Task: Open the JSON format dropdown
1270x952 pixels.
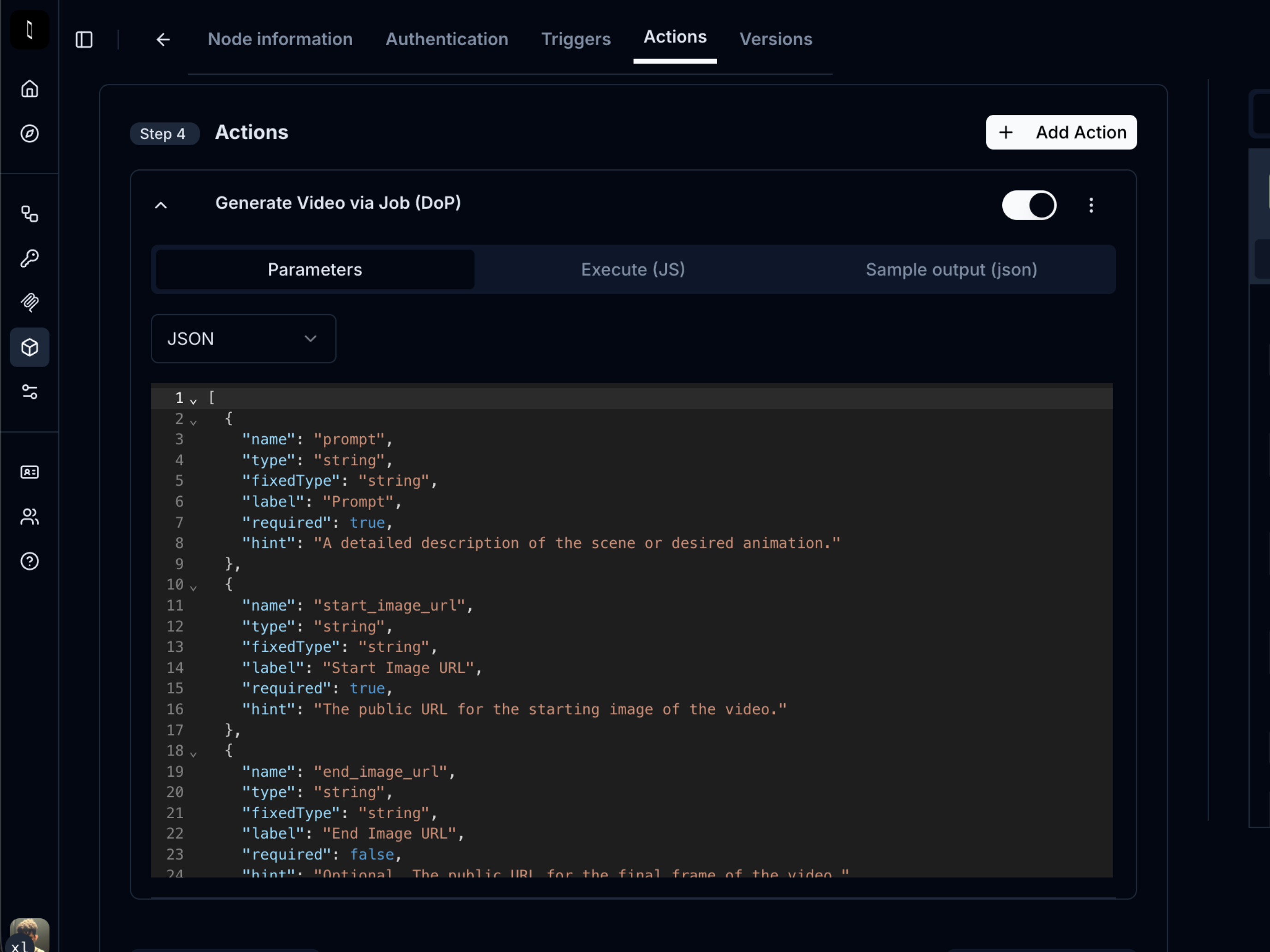Action: pyautogui.click(x=244, y=339)
